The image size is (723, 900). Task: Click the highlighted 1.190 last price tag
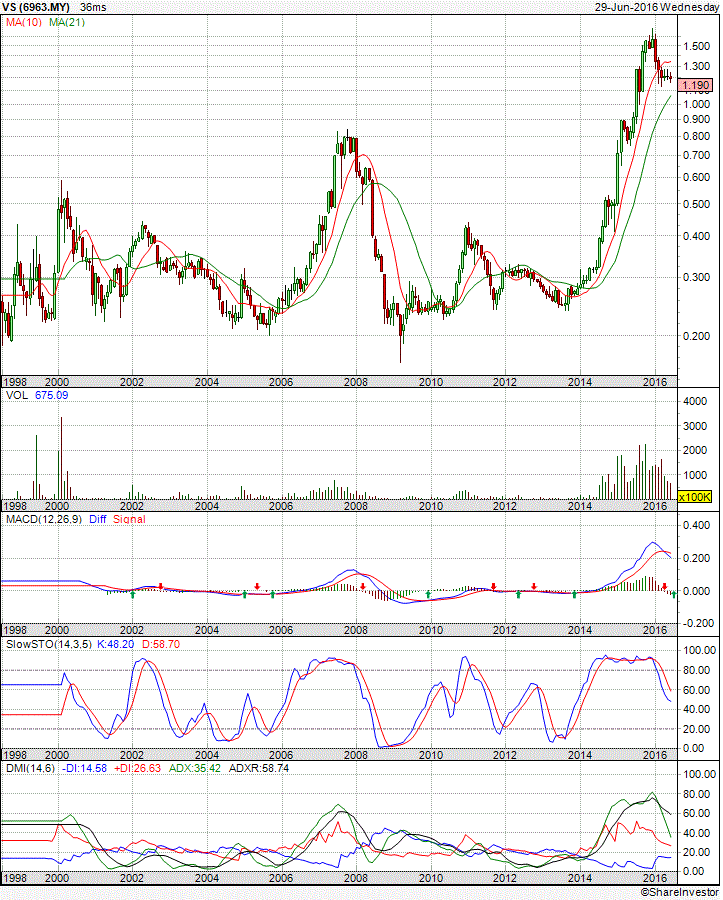point(695,86)
